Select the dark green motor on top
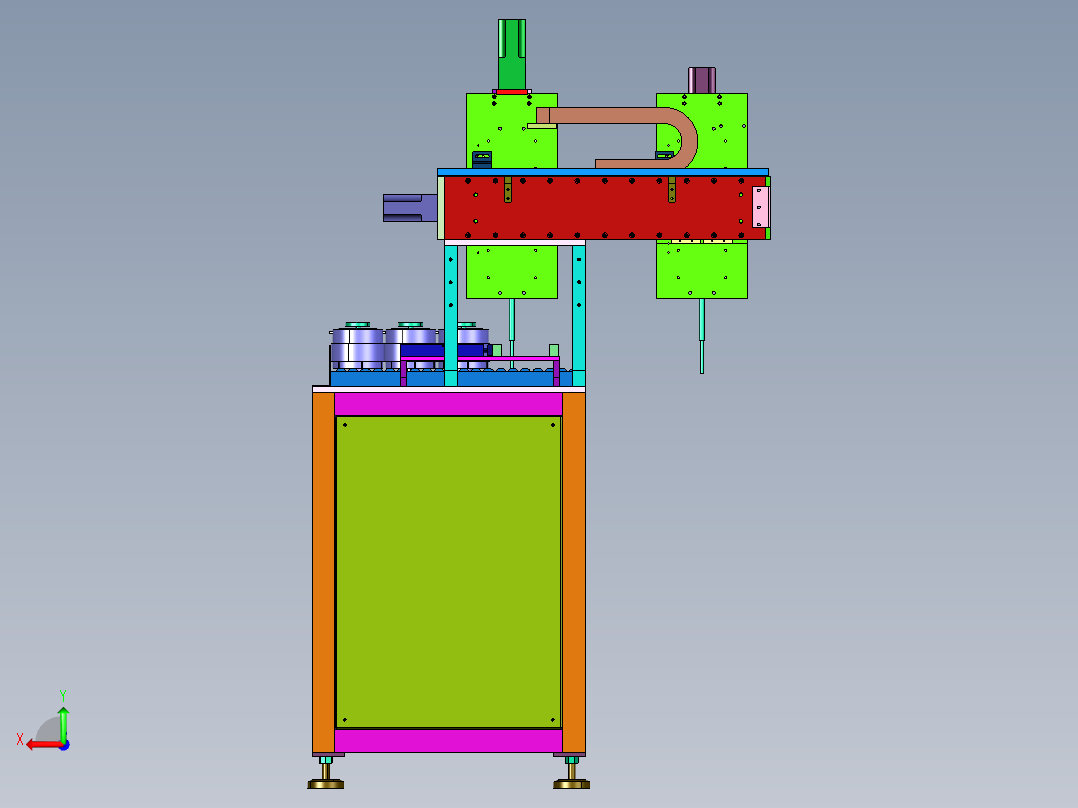 point(512,54)
